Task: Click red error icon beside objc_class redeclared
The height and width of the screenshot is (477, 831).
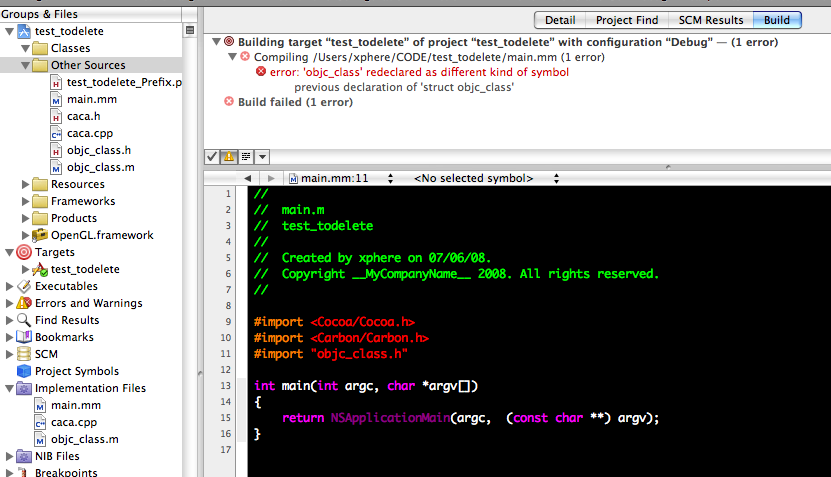Action: tap(261, 72)
